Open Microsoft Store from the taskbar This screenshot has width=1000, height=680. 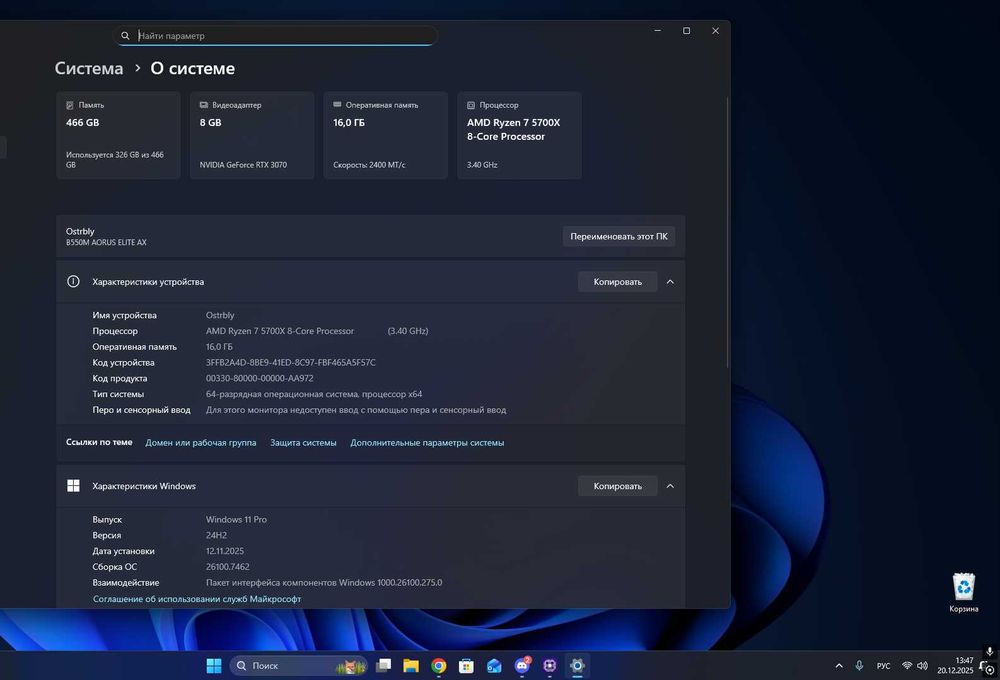[466, 666]
